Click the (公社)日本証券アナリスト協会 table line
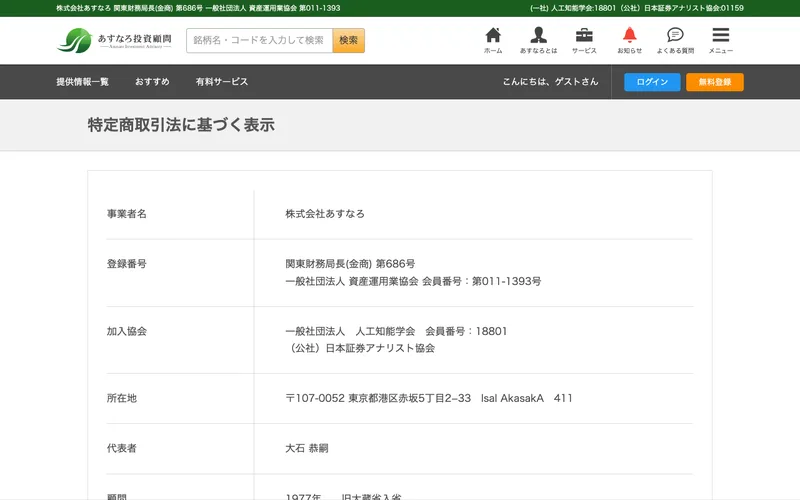 click(x=360, y=348)
